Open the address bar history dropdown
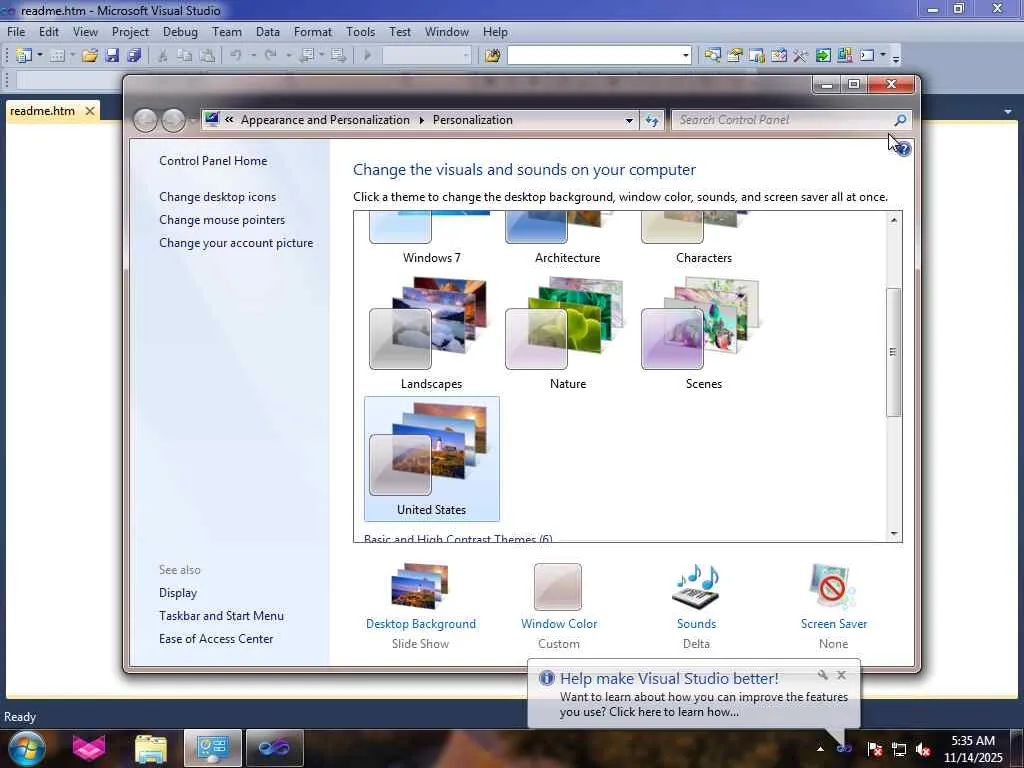Screen dimensions: 1024x768 629,120
